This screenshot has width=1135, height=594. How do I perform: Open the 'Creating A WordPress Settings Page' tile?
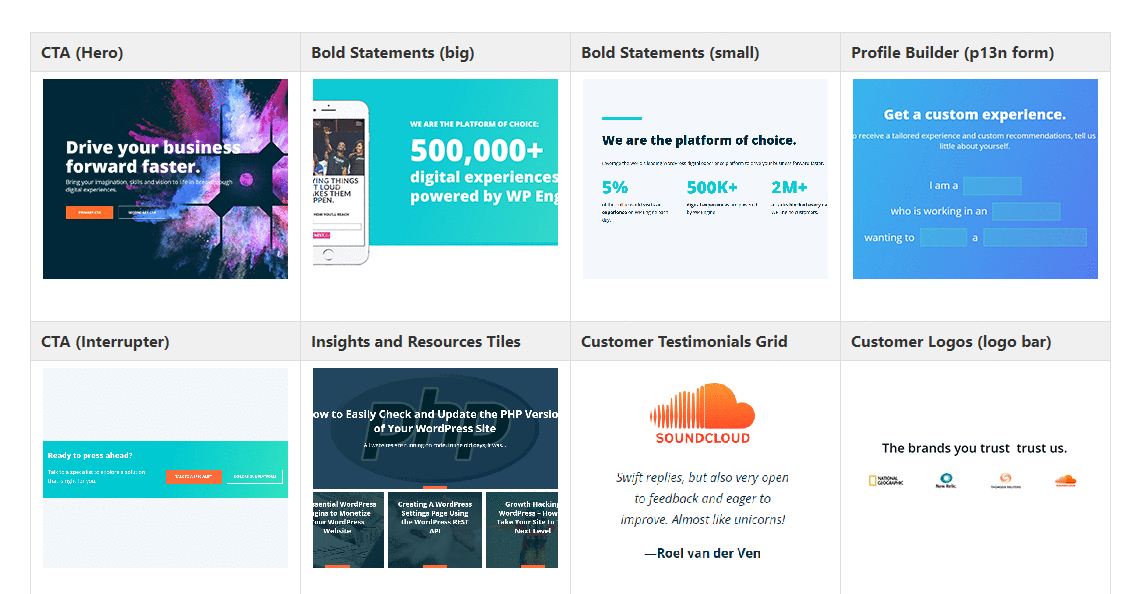(435, 530)
